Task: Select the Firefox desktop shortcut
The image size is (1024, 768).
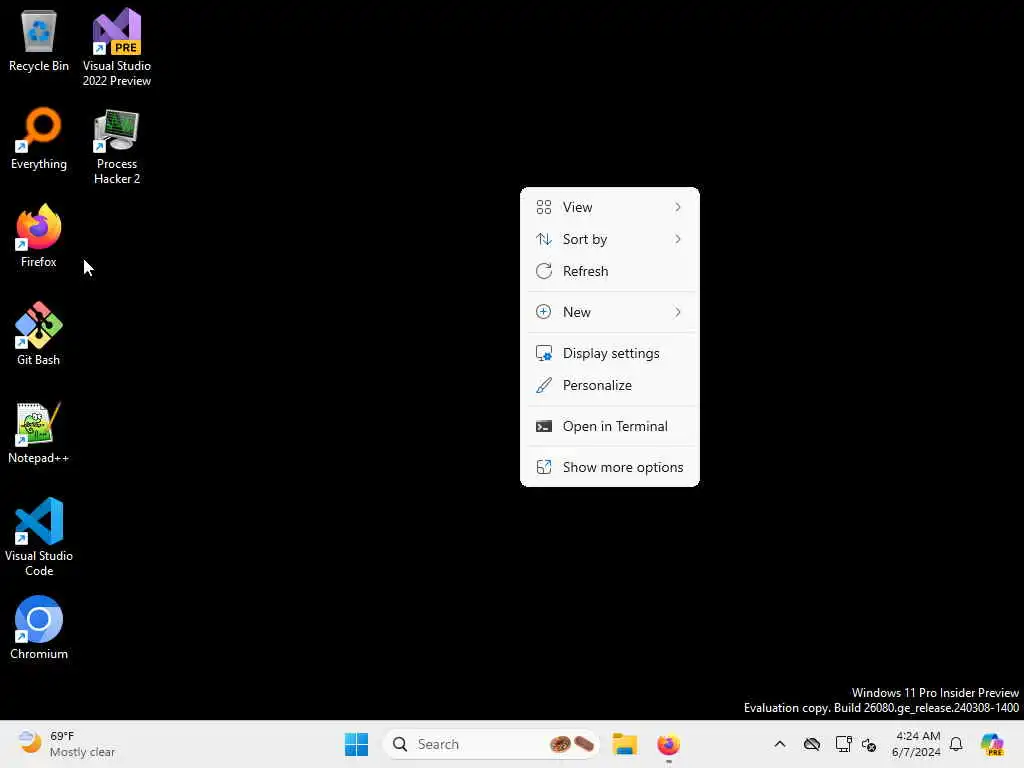Action: [39, 236]
